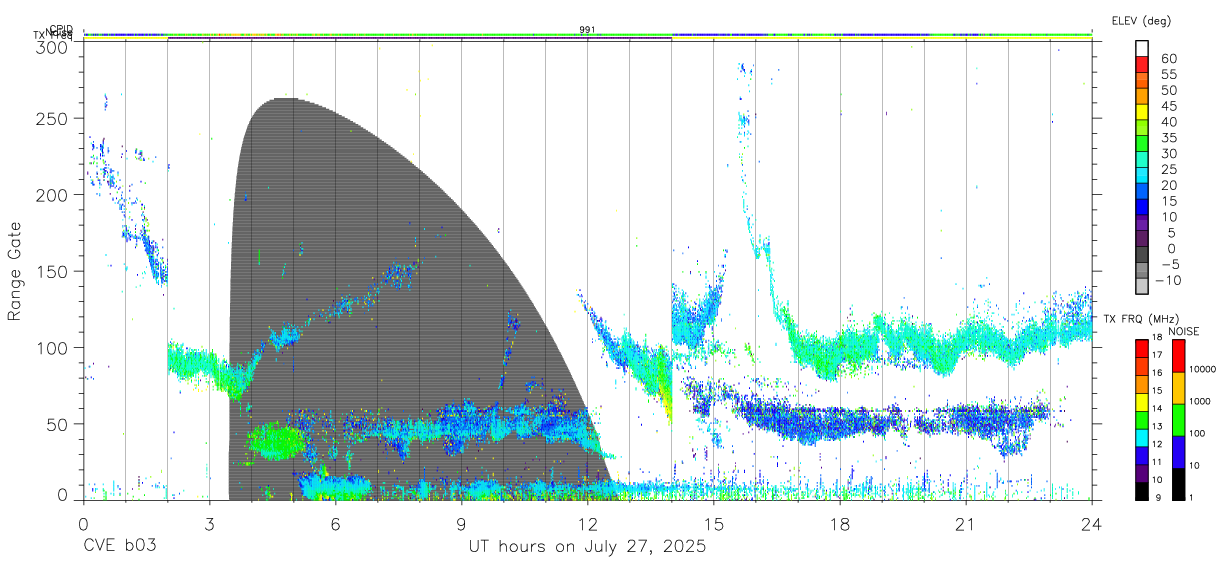Click ELEV colorbar tick label 45
Viewport: 1228px width, 567px height.
[1168, 106]
